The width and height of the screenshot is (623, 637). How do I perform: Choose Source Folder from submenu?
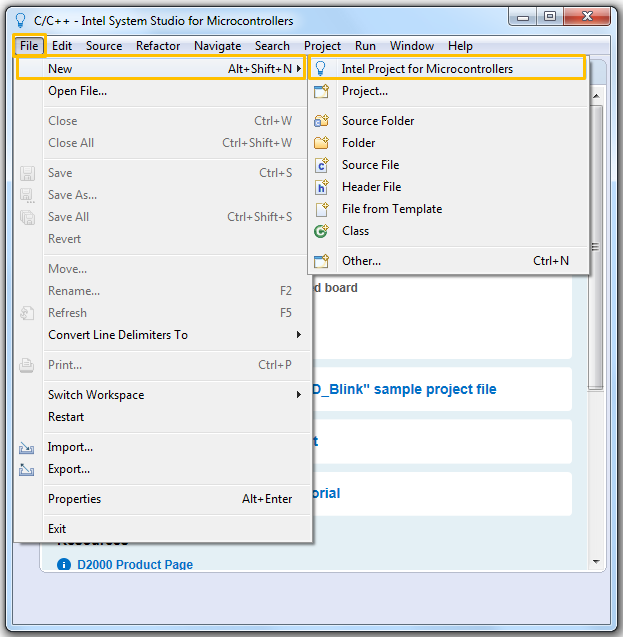(448, 121)
